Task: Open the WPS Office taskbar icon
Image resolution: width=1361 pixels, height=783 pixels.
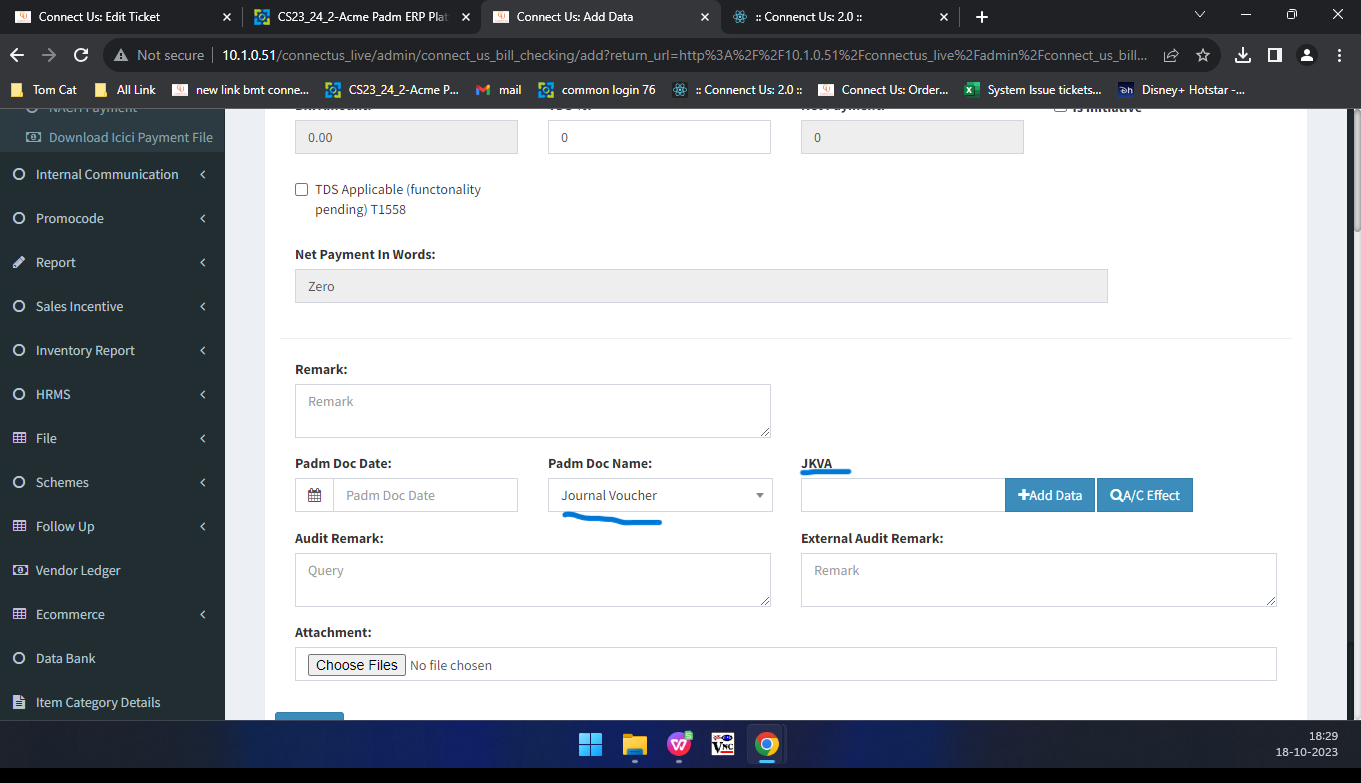Action: coord(679,744)
